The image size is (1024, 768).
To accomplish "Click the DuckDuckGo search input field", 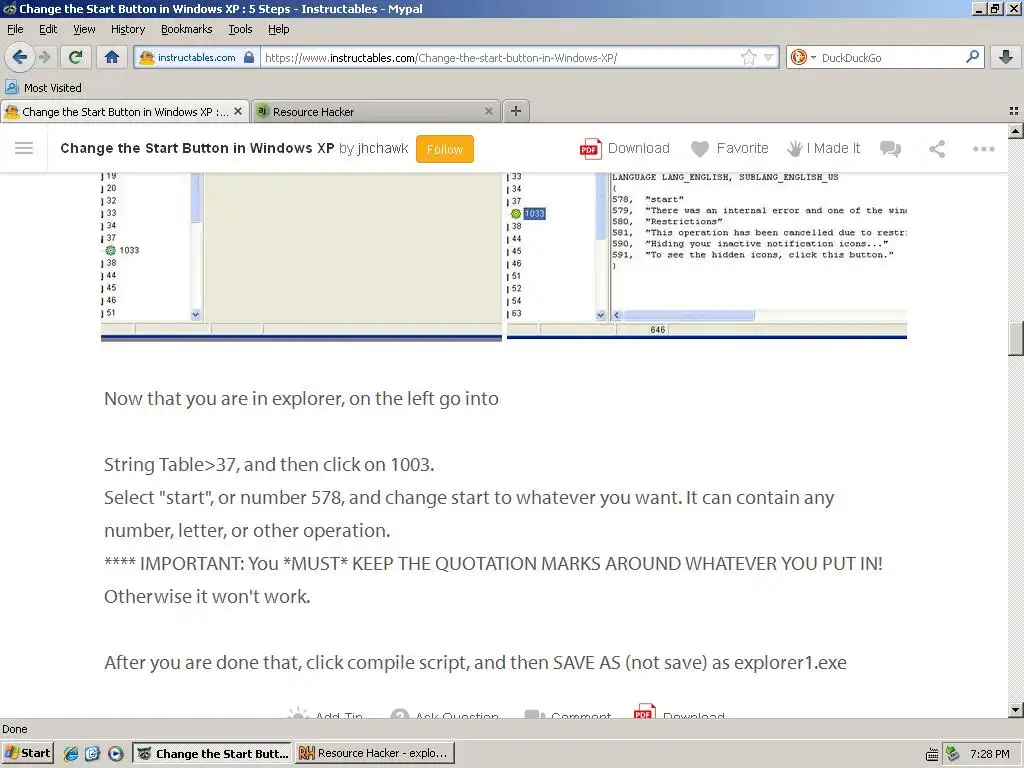I will point(891,57).
